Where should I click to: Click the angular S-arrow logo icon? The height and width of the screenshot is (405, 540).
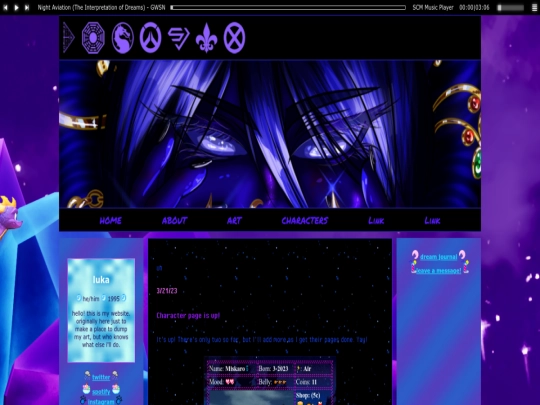pos(178,39)
